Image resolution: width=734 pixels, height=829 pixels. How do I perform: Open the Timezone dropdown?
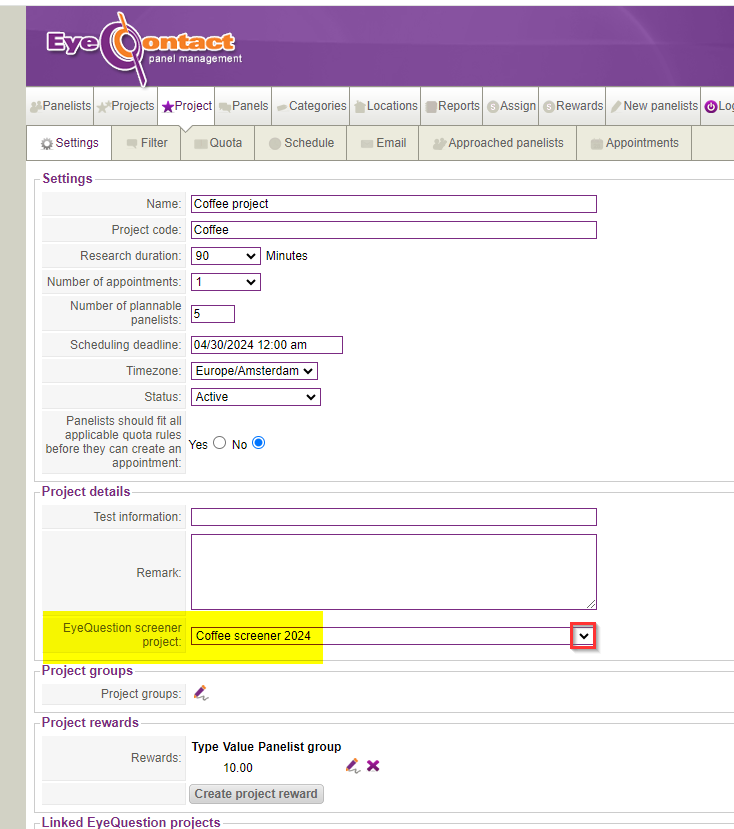tap(254, 371)
